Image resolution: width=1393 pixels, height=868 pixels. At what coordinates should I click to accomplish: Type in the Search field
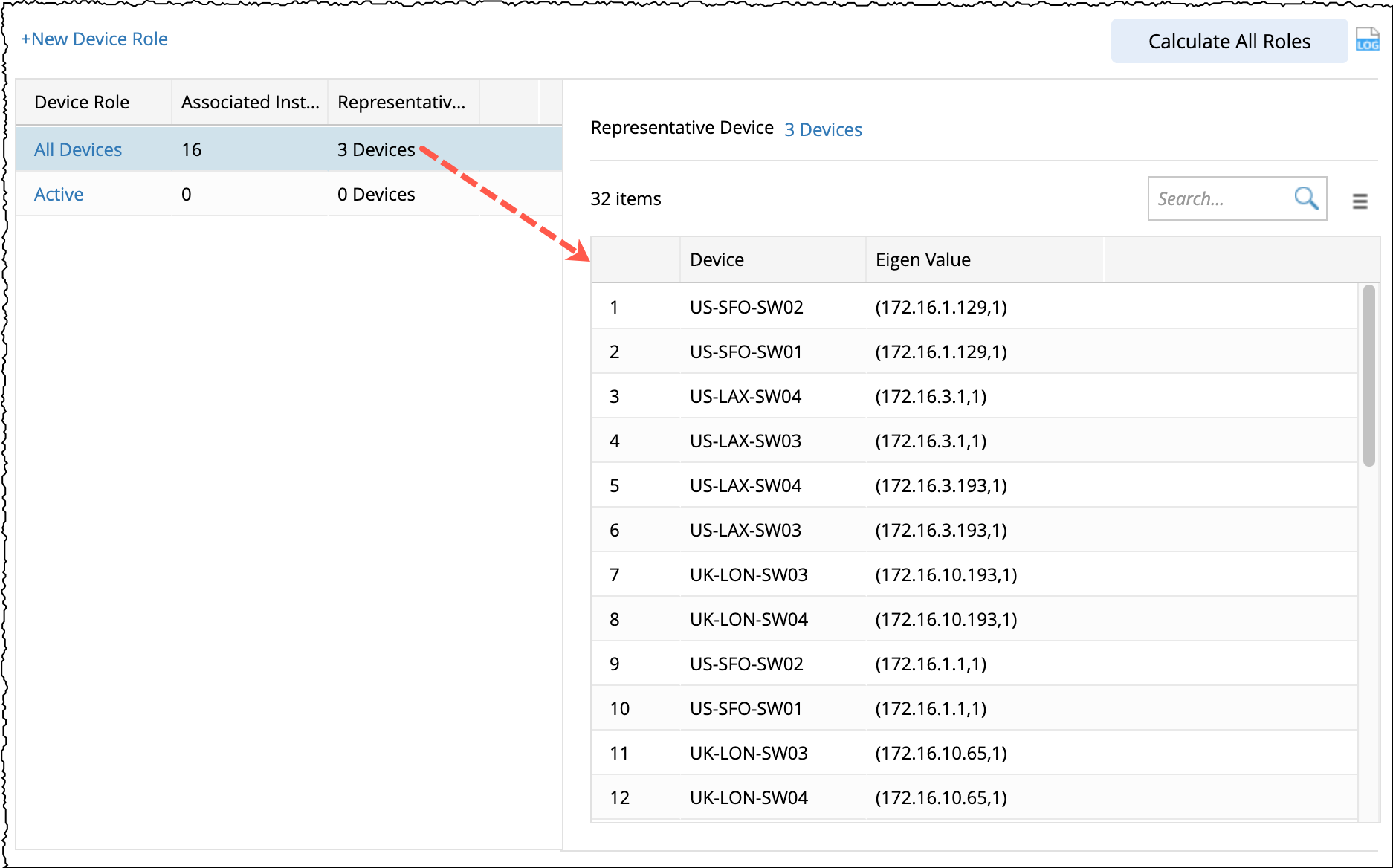1219,199
